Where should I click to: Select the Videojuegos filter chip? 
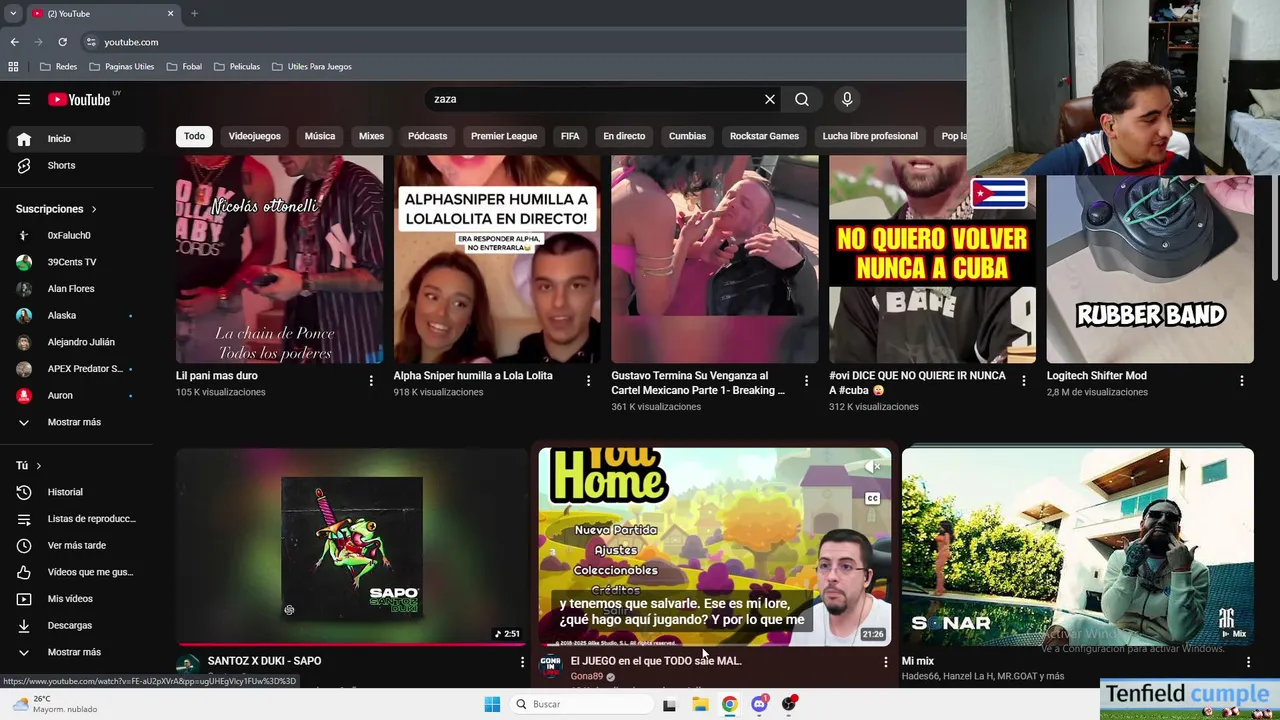coord(254,136)
